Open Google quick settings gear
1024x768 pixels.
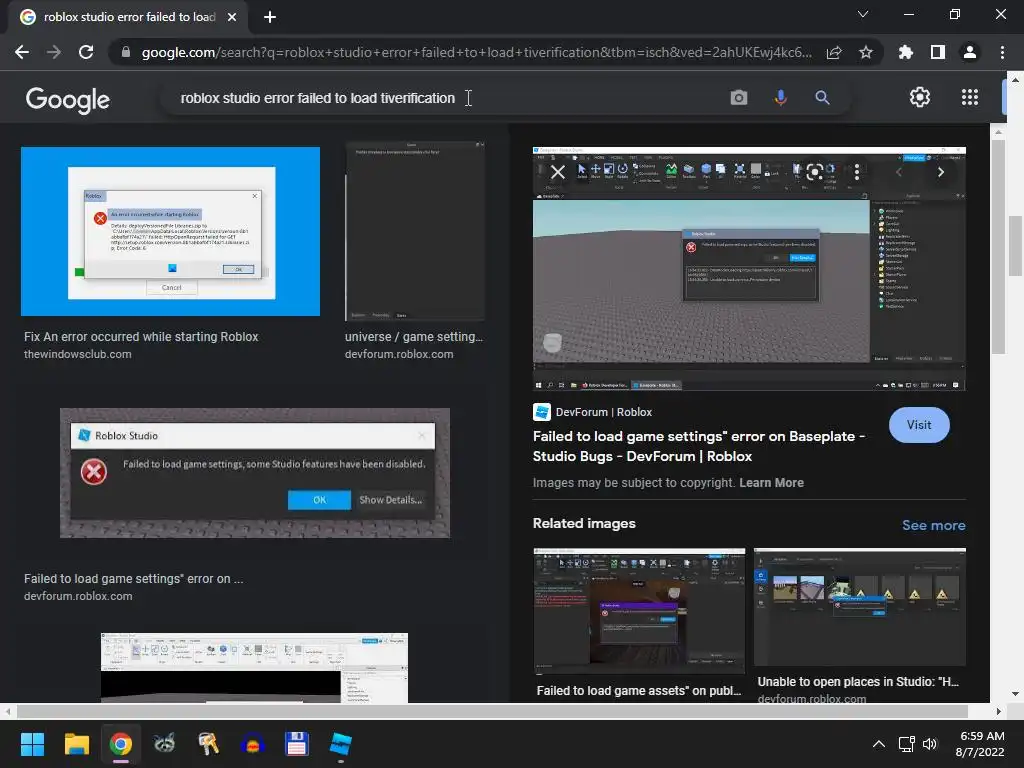point(920,97)
